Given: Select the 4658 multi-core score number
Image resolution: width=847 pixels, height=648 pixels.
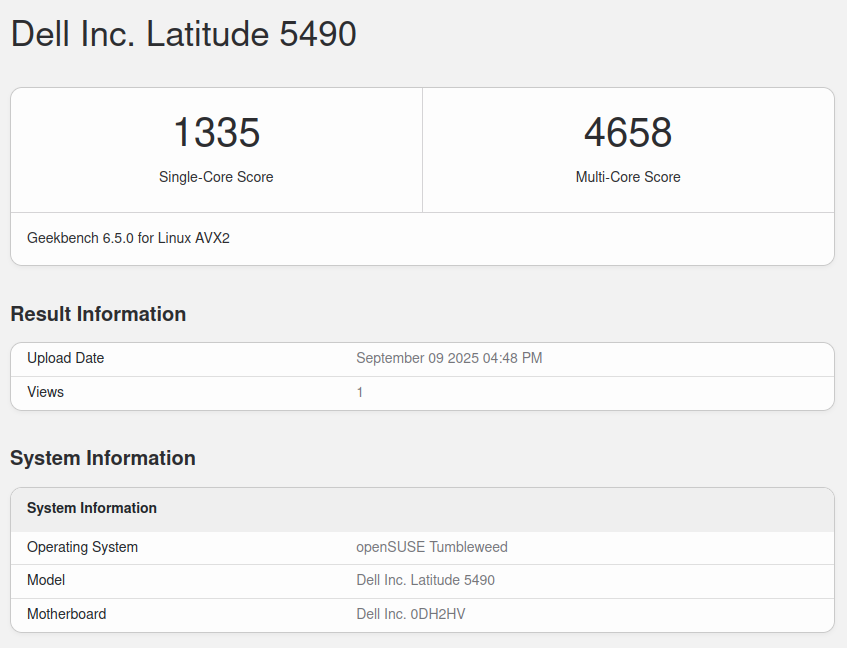Looking at the screenshot, I should coord(628,133).
